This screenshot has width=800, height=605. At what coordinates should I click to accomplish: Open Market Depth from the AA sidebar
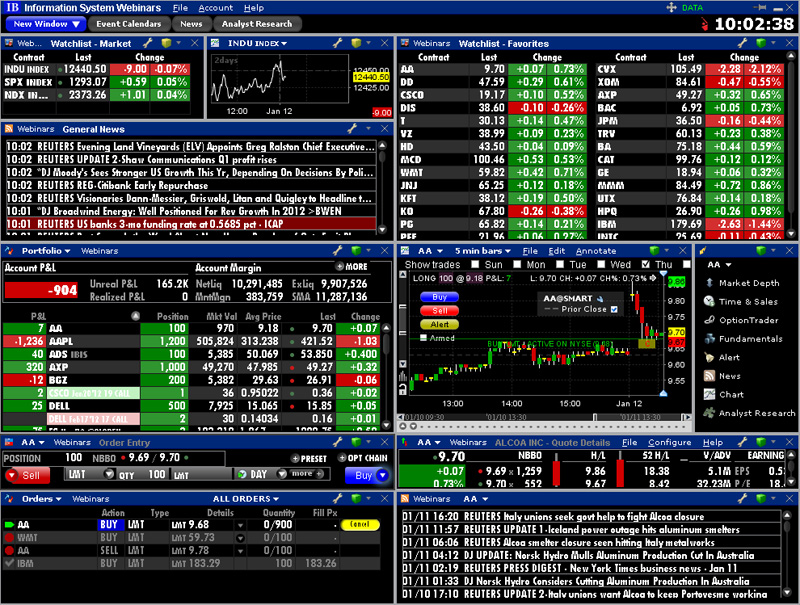click(748, 283)
